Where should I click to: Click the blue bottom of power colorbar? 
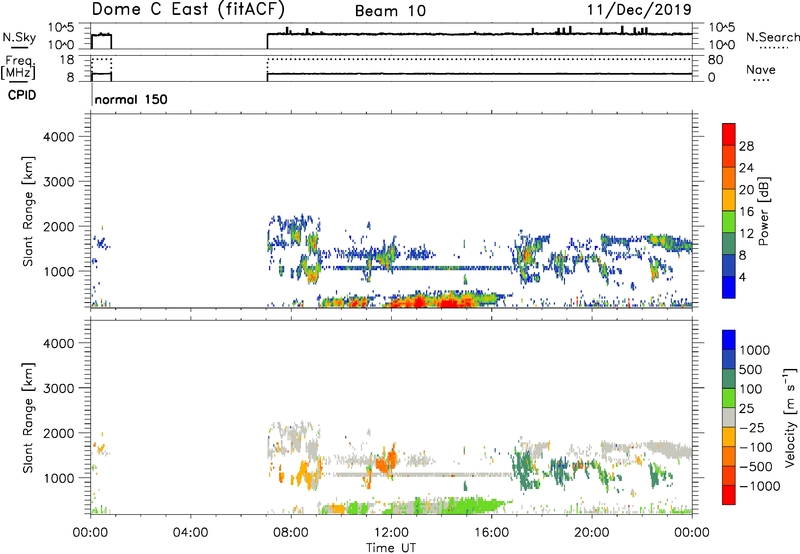729,287
